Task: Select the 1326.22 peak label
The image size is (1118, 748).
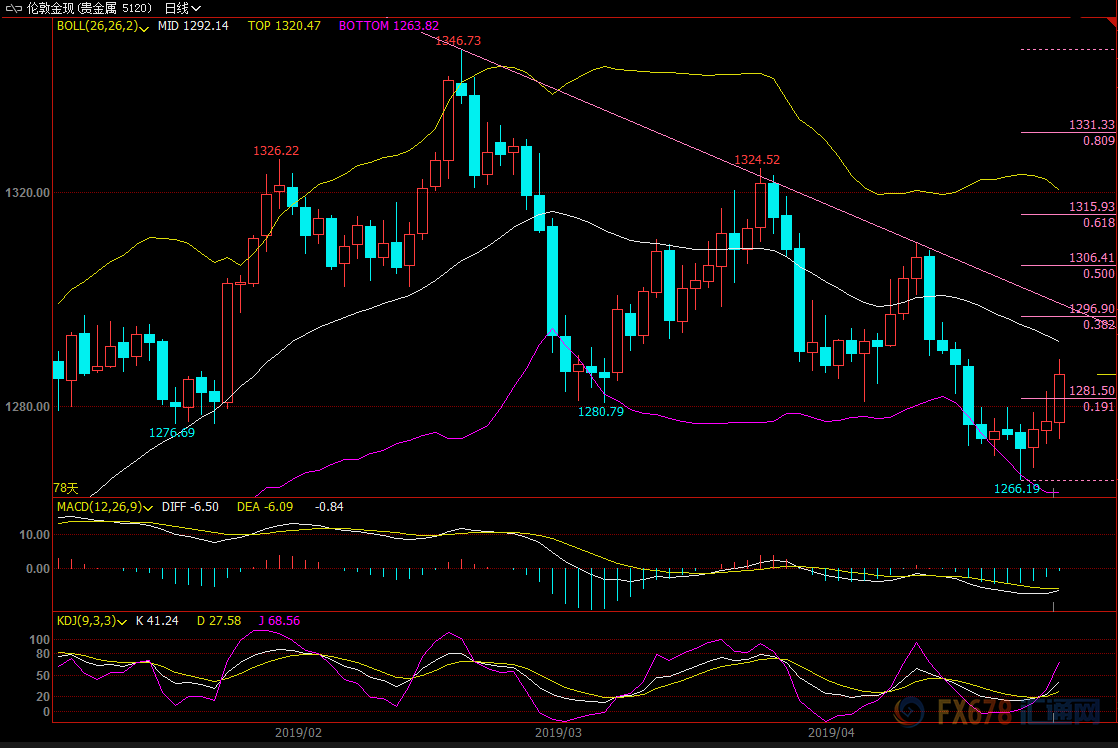Action: 276,151
